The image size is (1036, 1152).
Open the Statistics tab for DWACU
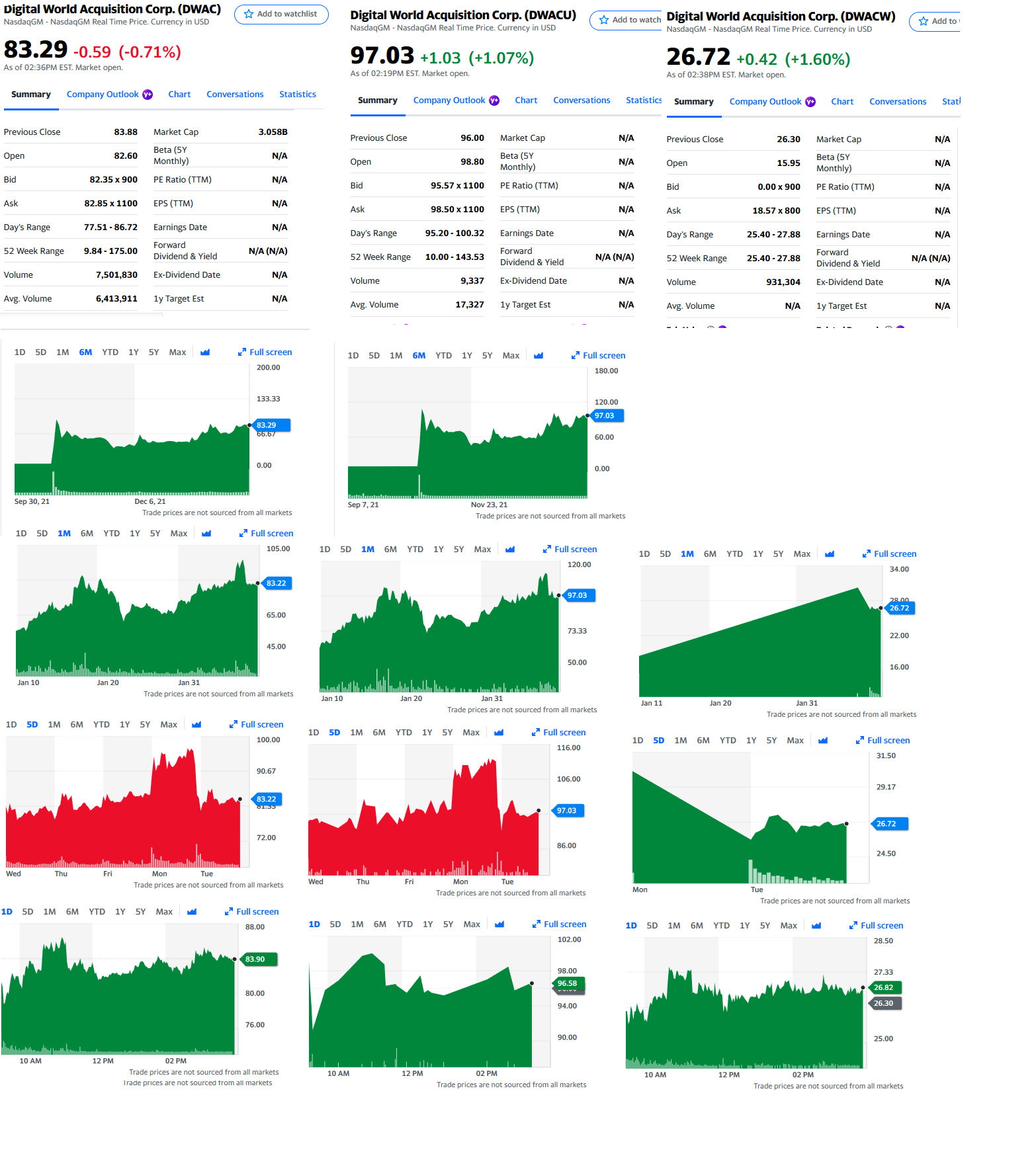(x=644, y=101)
